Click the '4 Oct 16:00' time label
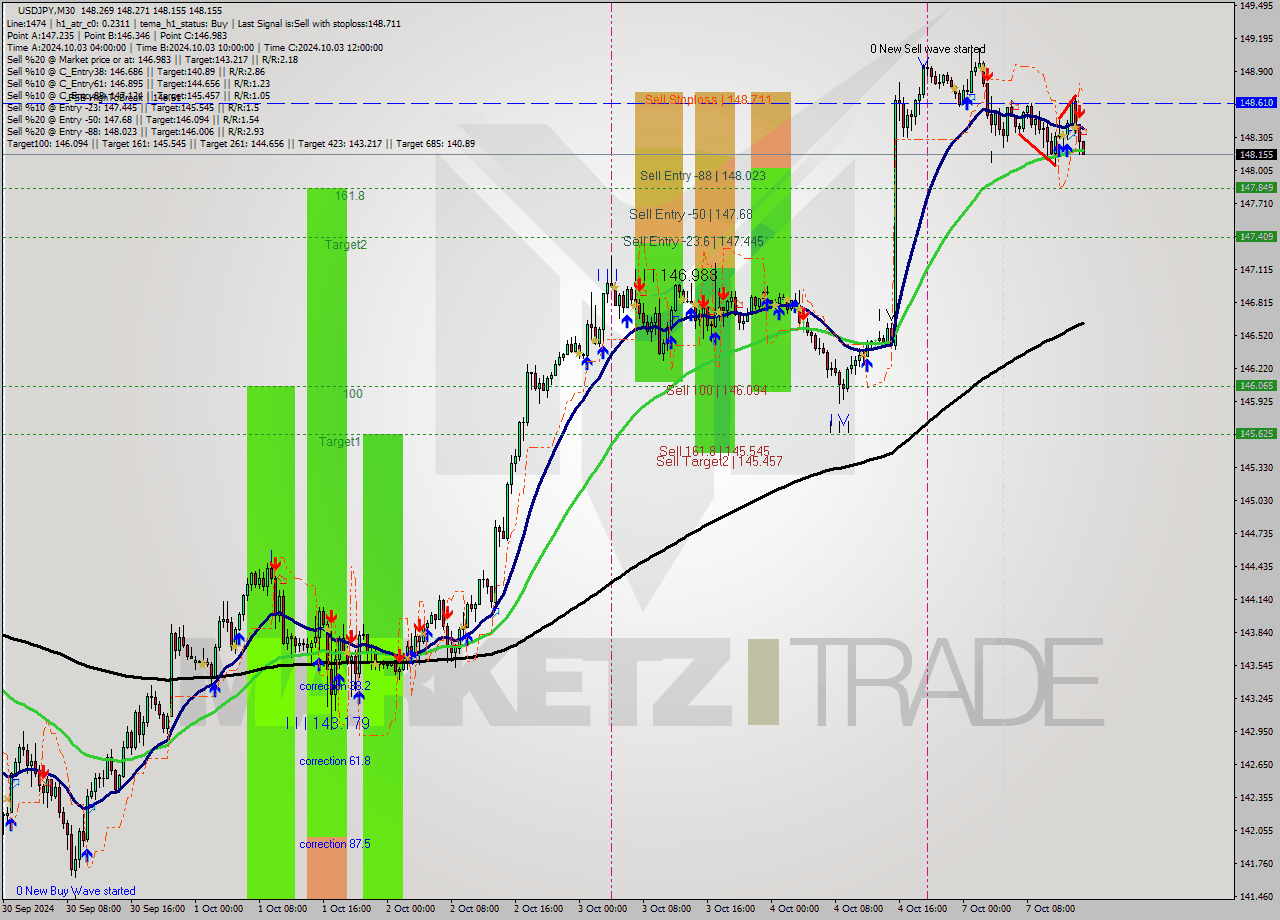 coord(922,909)
